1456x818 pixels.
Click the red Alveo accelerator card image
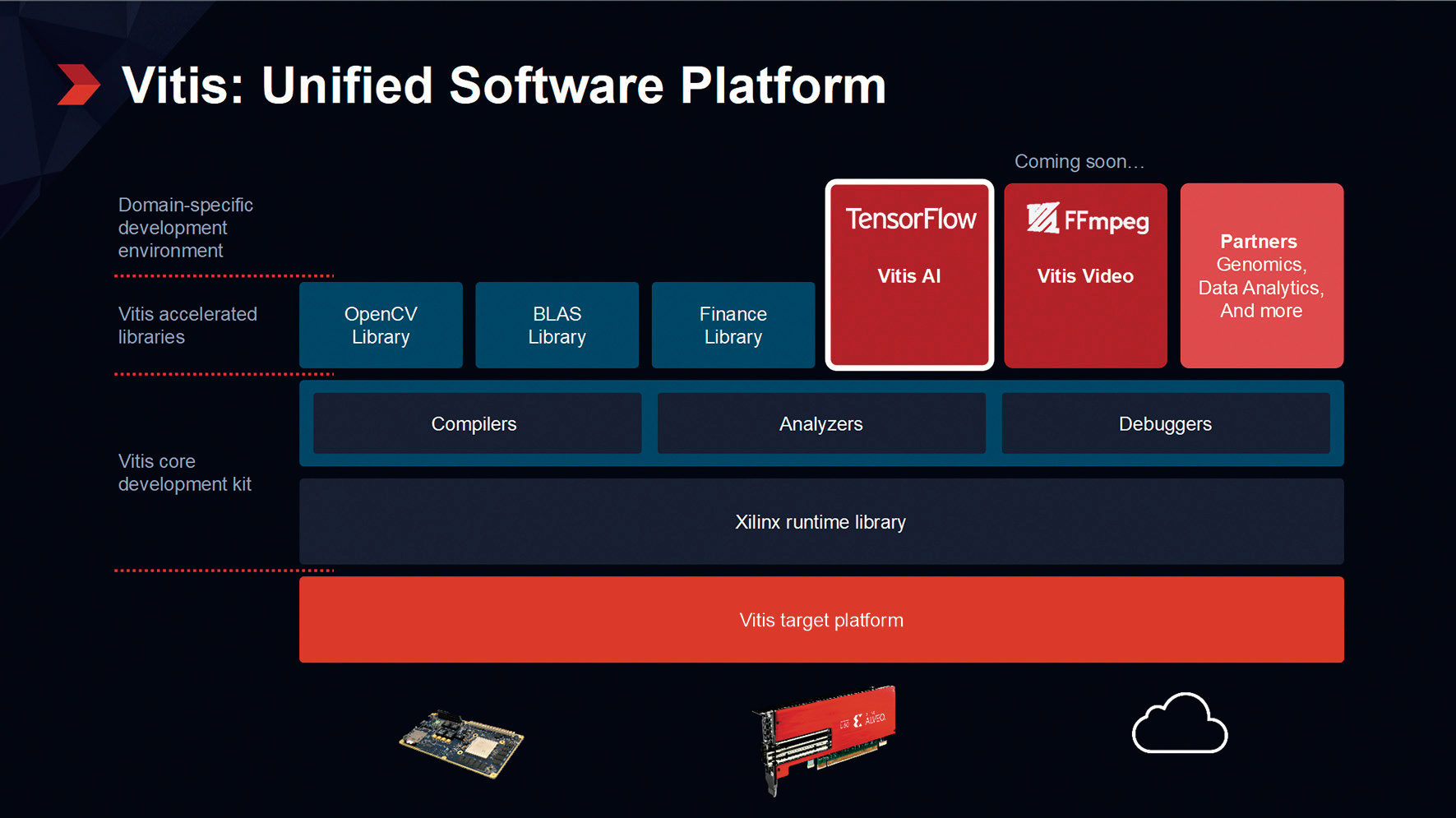[x=825, y=740]
